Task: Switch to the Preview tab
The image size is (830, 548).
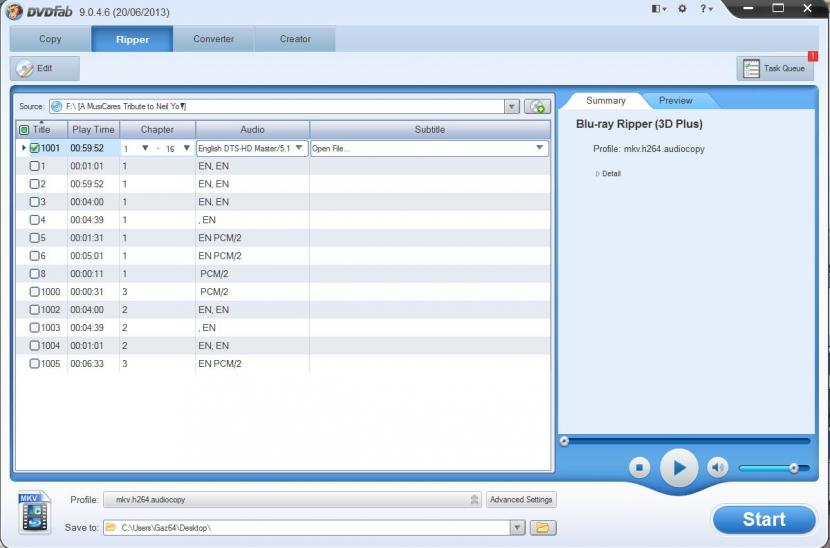Action: pos(675,100)
